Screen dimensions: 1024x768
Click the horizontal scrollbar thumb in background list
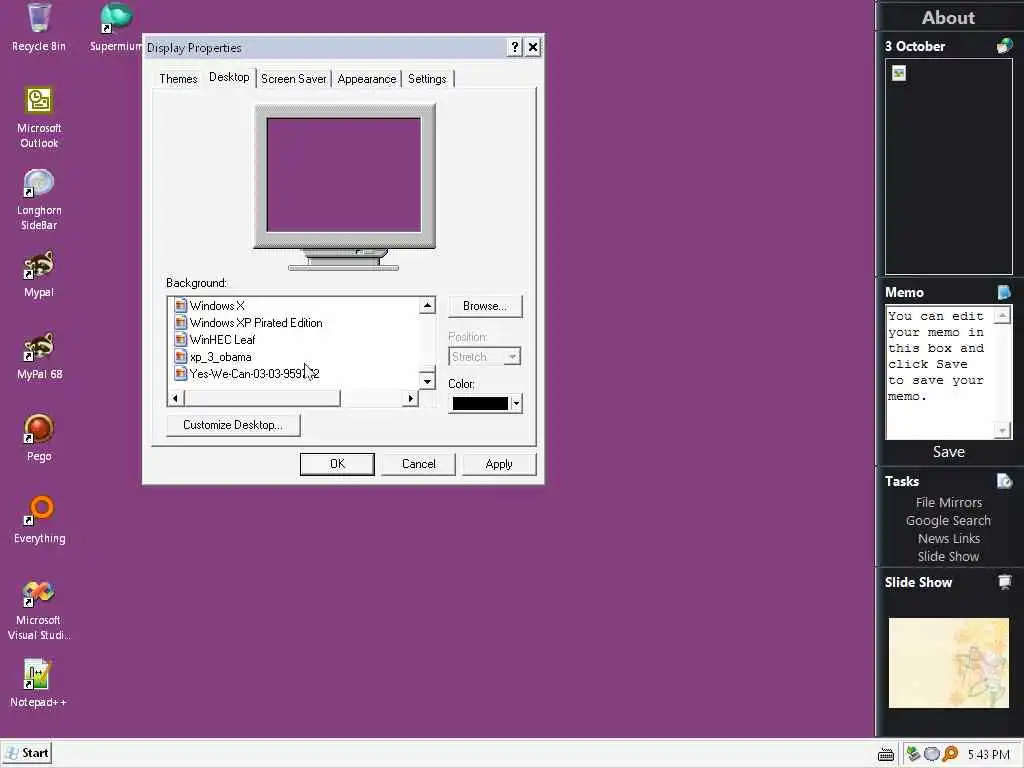[263, 398]
